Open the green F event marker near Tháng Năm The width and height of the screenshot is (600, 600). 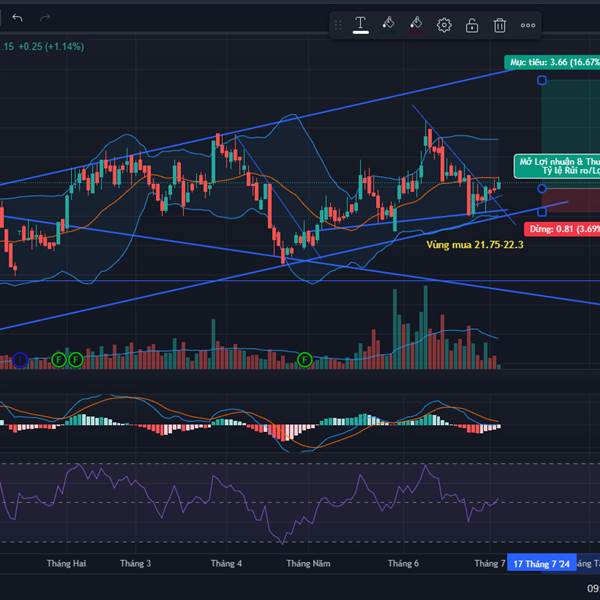point(305,360)
